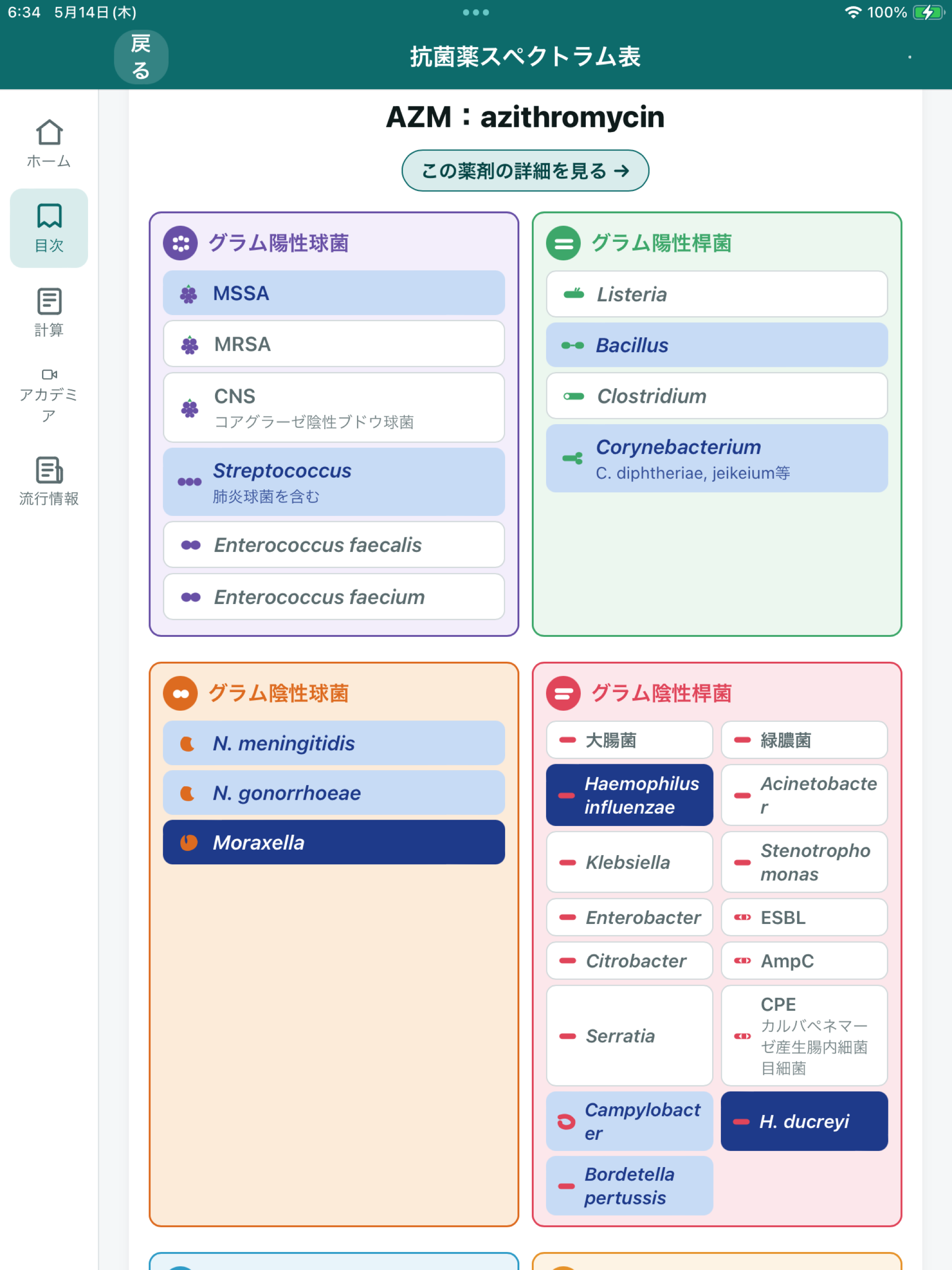Image resolution: width=952 pixels, height=1270 pixels.
Task: Tap the 大腸菌 cell
Action: (x=630, y=740)
